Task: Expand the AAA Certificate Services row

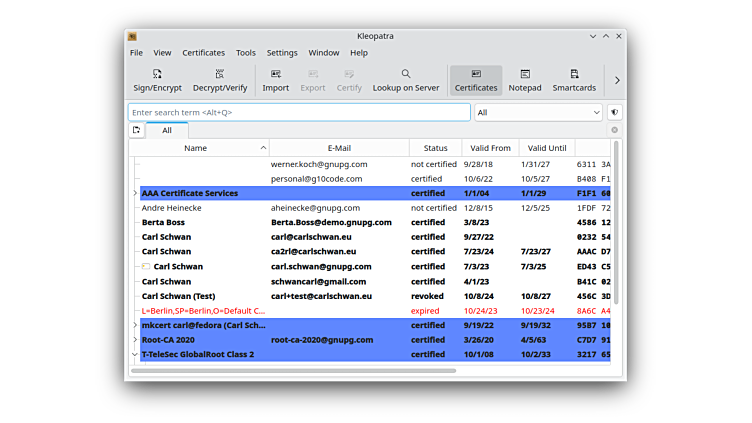Action: (x=135, y=193)
